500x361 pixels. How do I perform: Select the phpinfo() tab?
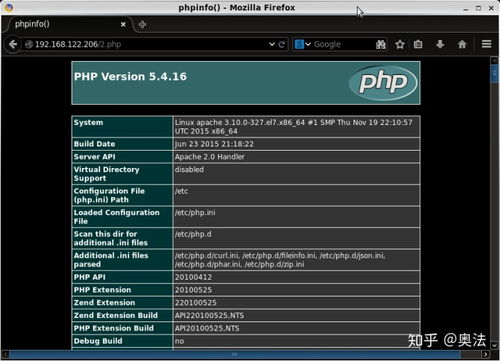pyautogui.click(x=68, y=24)
